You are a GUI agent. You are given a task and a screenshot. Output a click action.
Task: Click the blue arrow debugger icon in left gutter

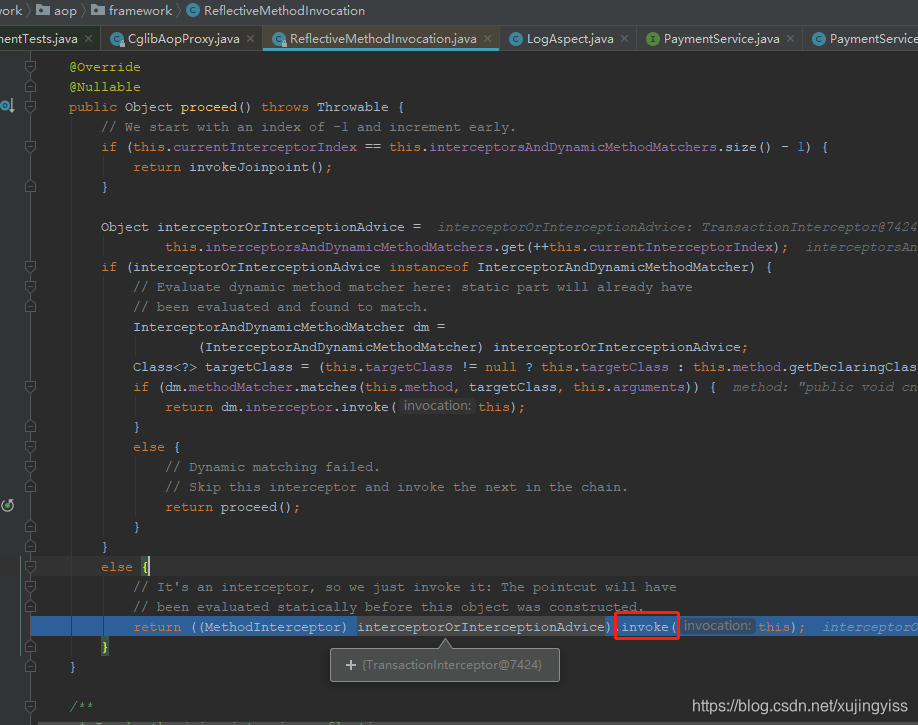[x=7, y=104]
